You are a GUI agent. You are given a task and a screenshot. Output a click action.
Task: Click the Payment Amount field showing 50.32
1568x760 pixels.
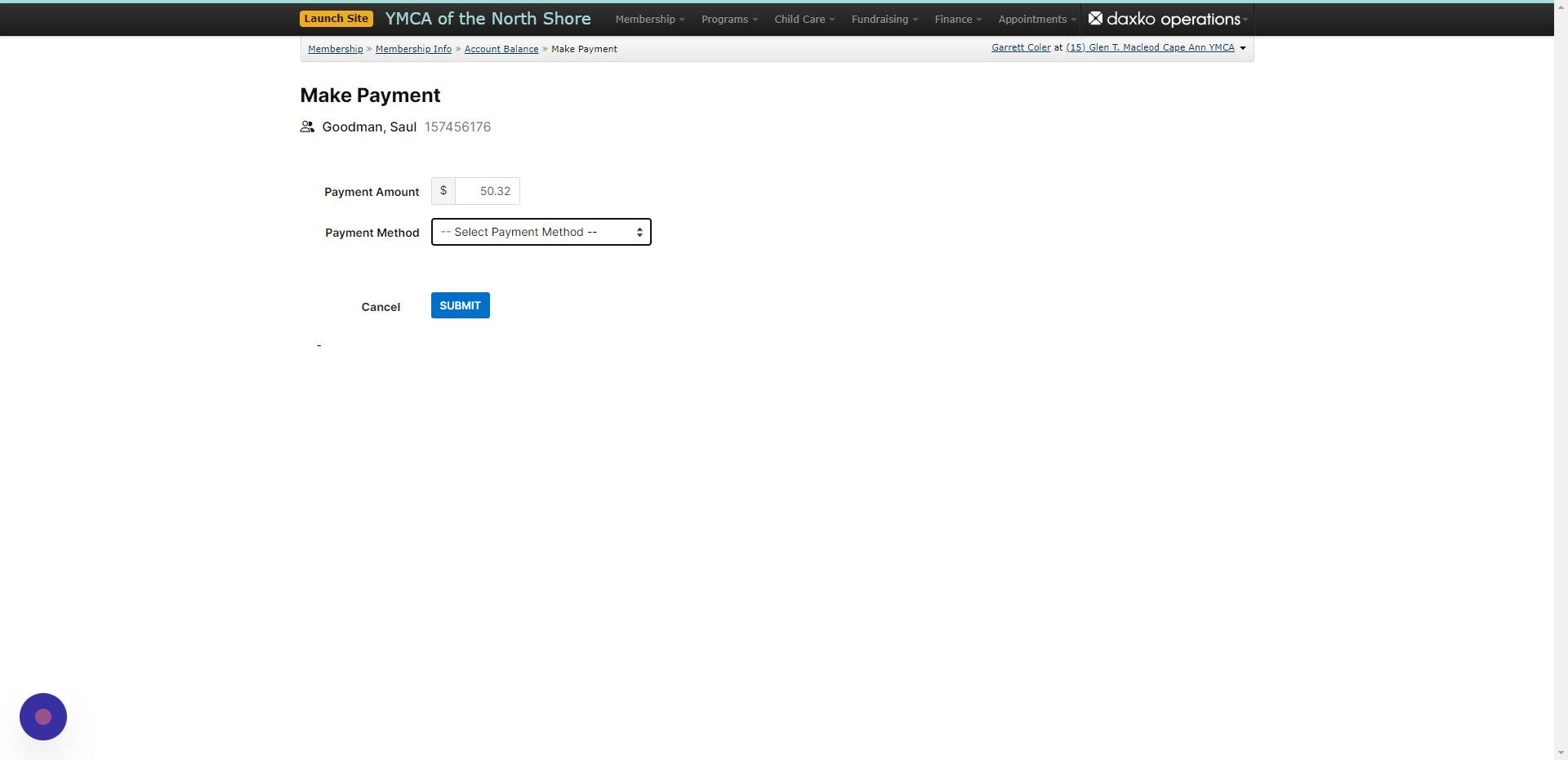tap(488, 191)
